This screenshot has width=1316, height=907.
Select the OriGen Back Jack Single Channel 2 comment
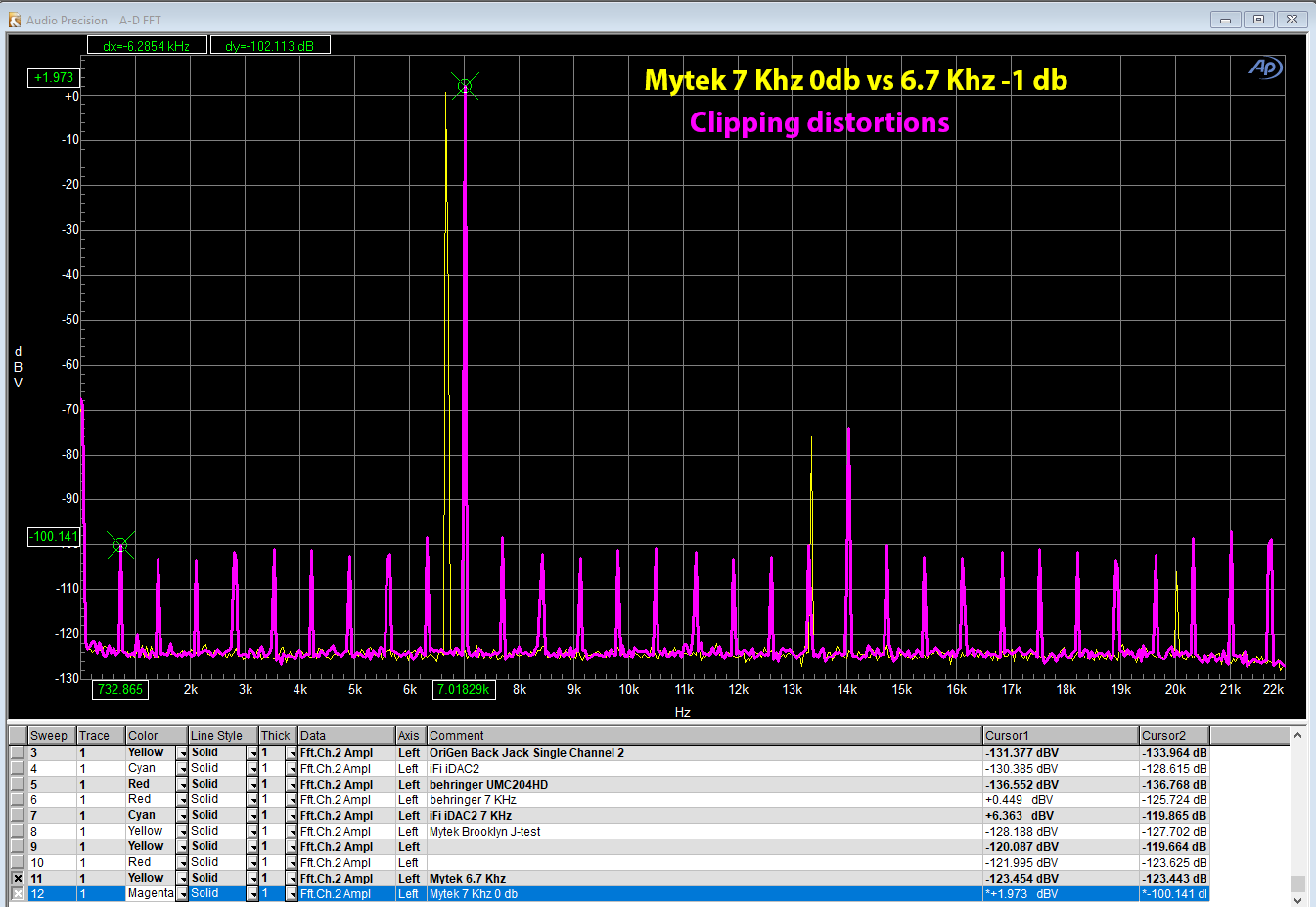(x=526, y=753)
